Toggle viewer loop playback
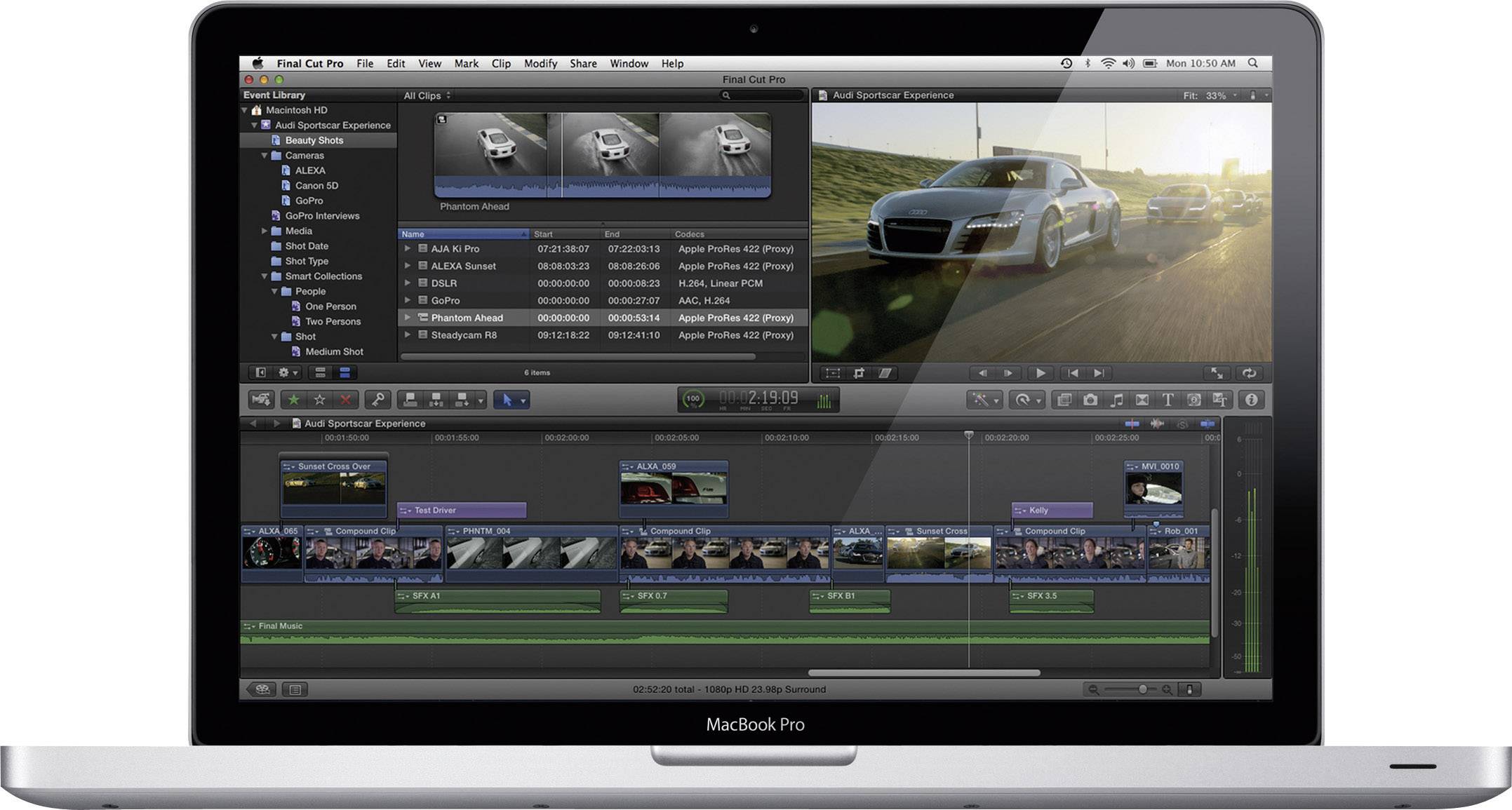 1249,373
